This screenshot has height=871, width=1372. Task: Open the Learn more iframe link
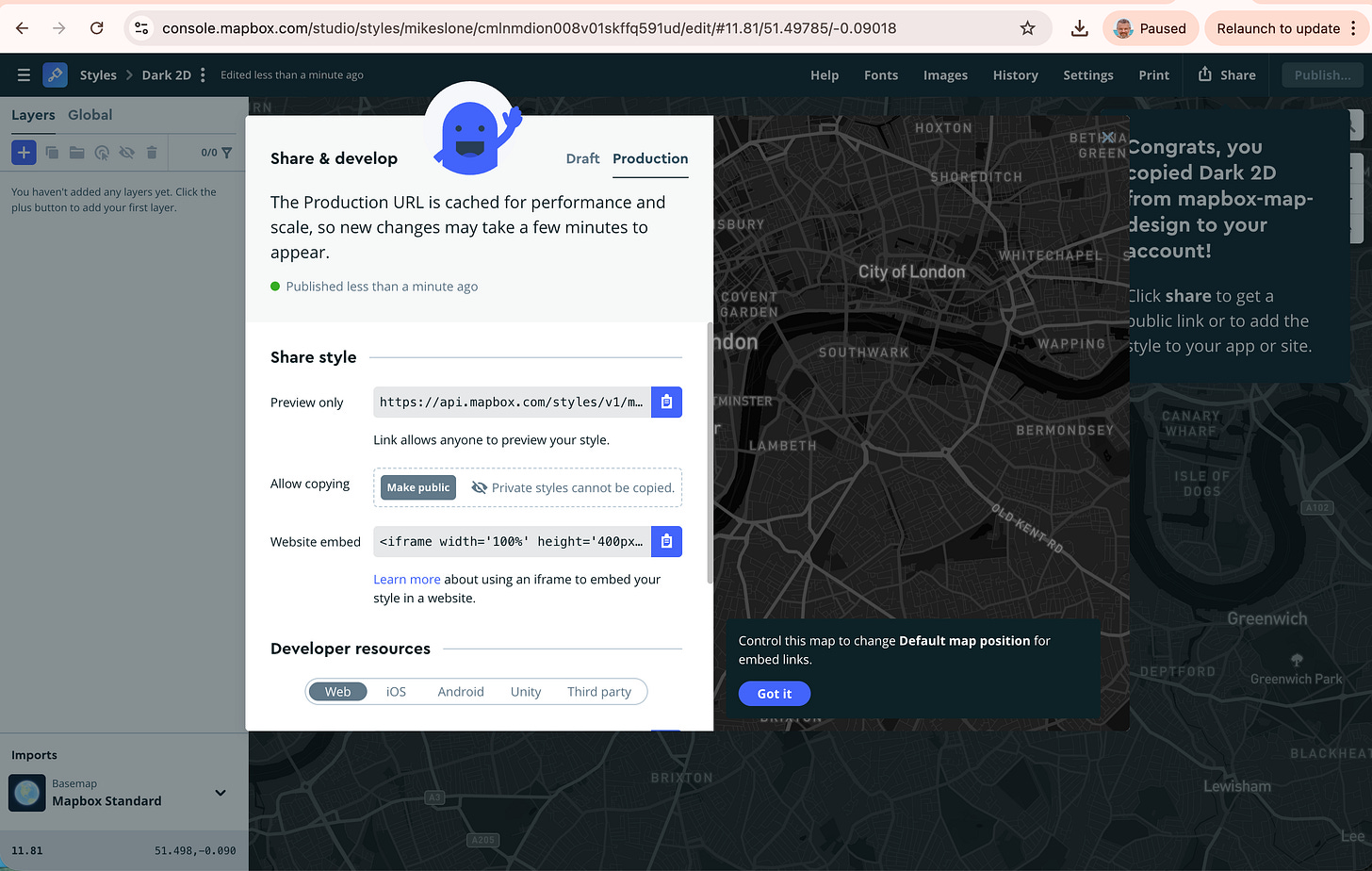click(406, 580)
